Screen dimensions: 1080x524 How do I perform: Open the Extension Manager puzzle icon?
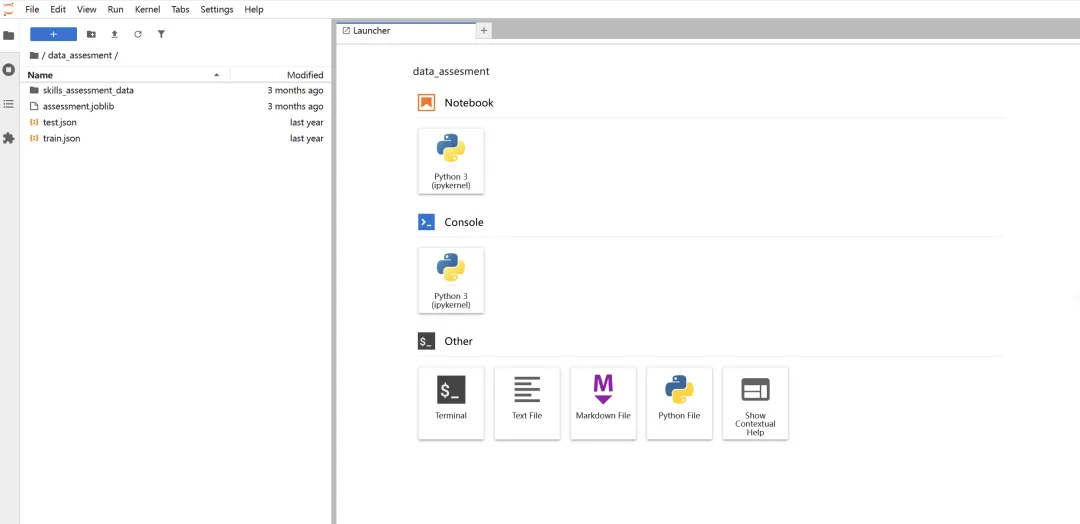[x=9, y=138]
